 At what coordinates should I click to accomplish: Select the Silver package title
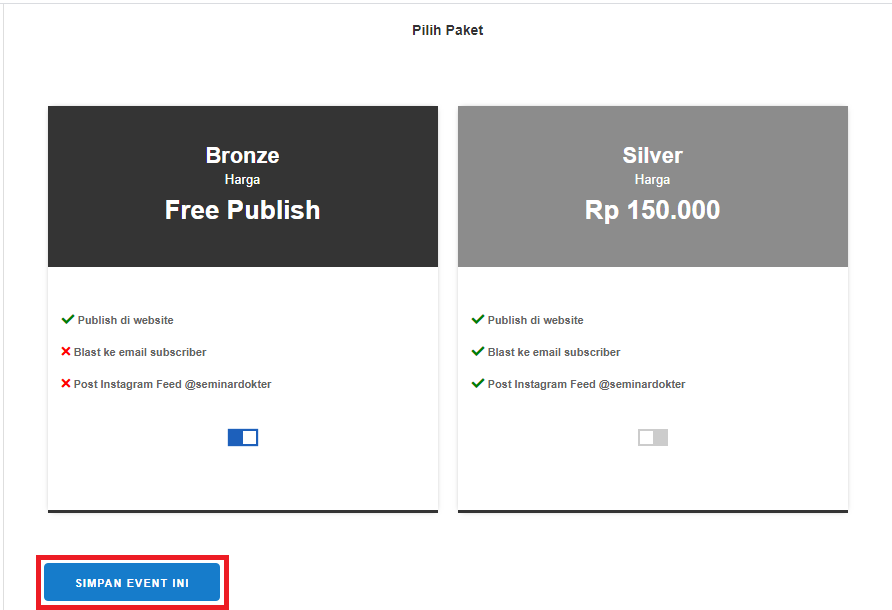[653, 155]
